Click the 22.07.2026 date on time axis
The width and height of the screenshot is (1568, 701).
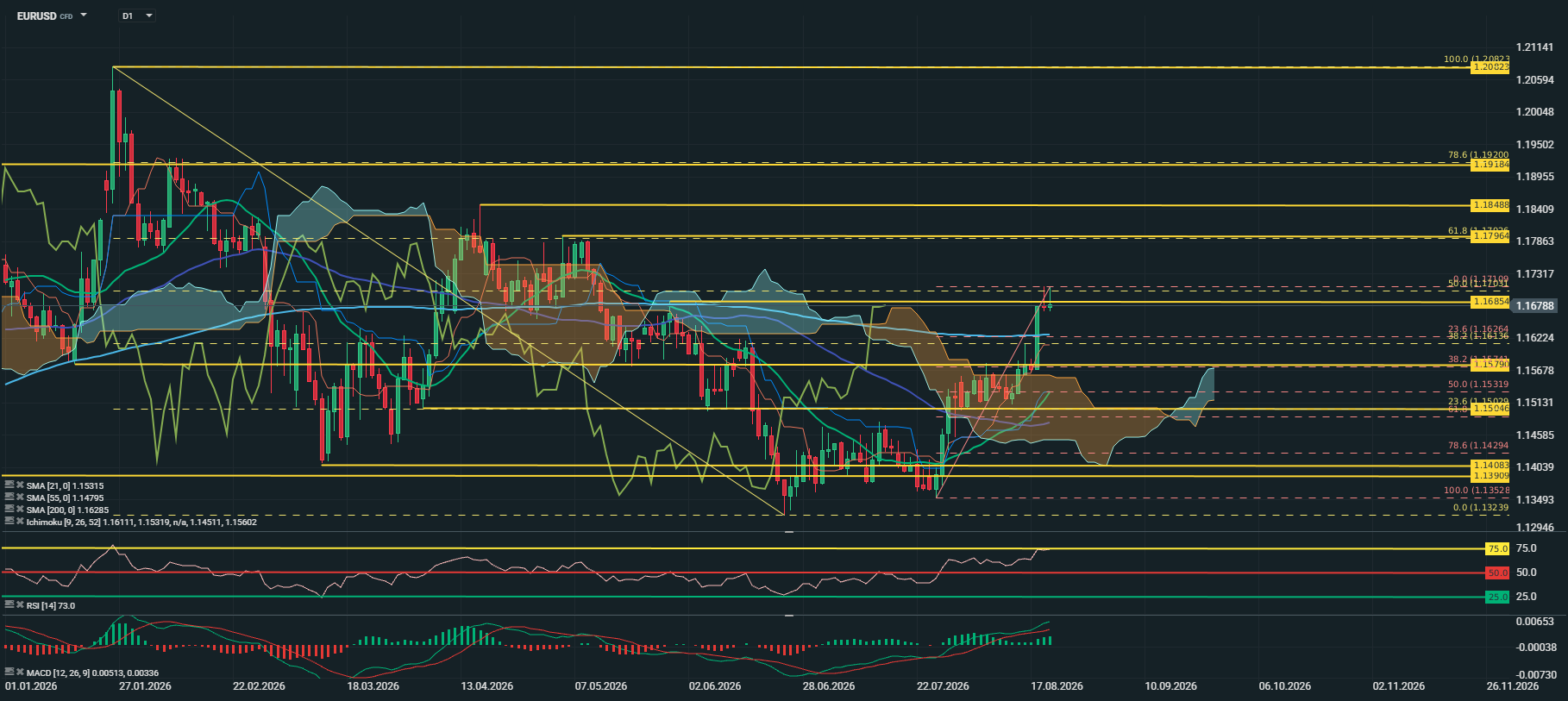click(x=942, y=686)
